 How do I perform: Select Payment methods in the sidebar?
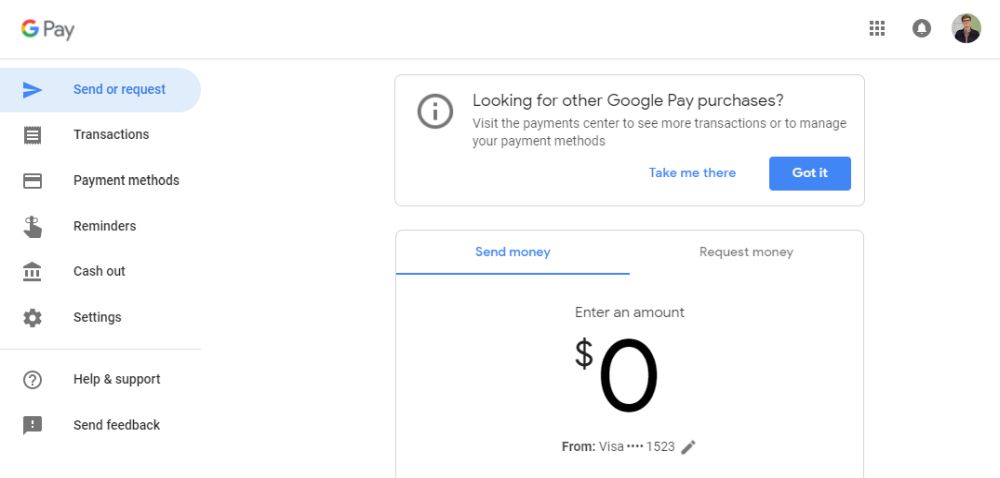[126, 181]
